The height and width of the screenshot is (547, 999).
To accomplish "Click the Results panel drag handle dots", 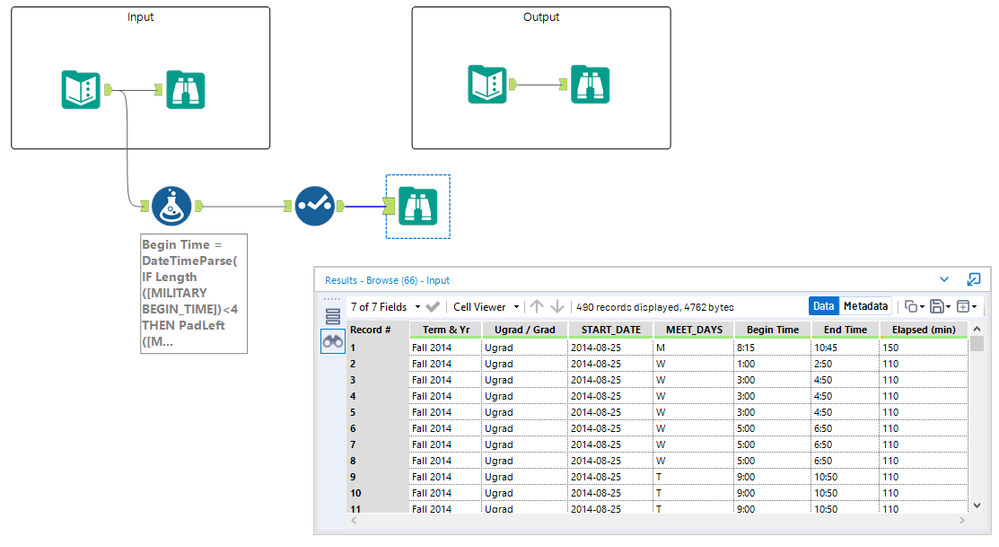I will (x=332, y=299).
